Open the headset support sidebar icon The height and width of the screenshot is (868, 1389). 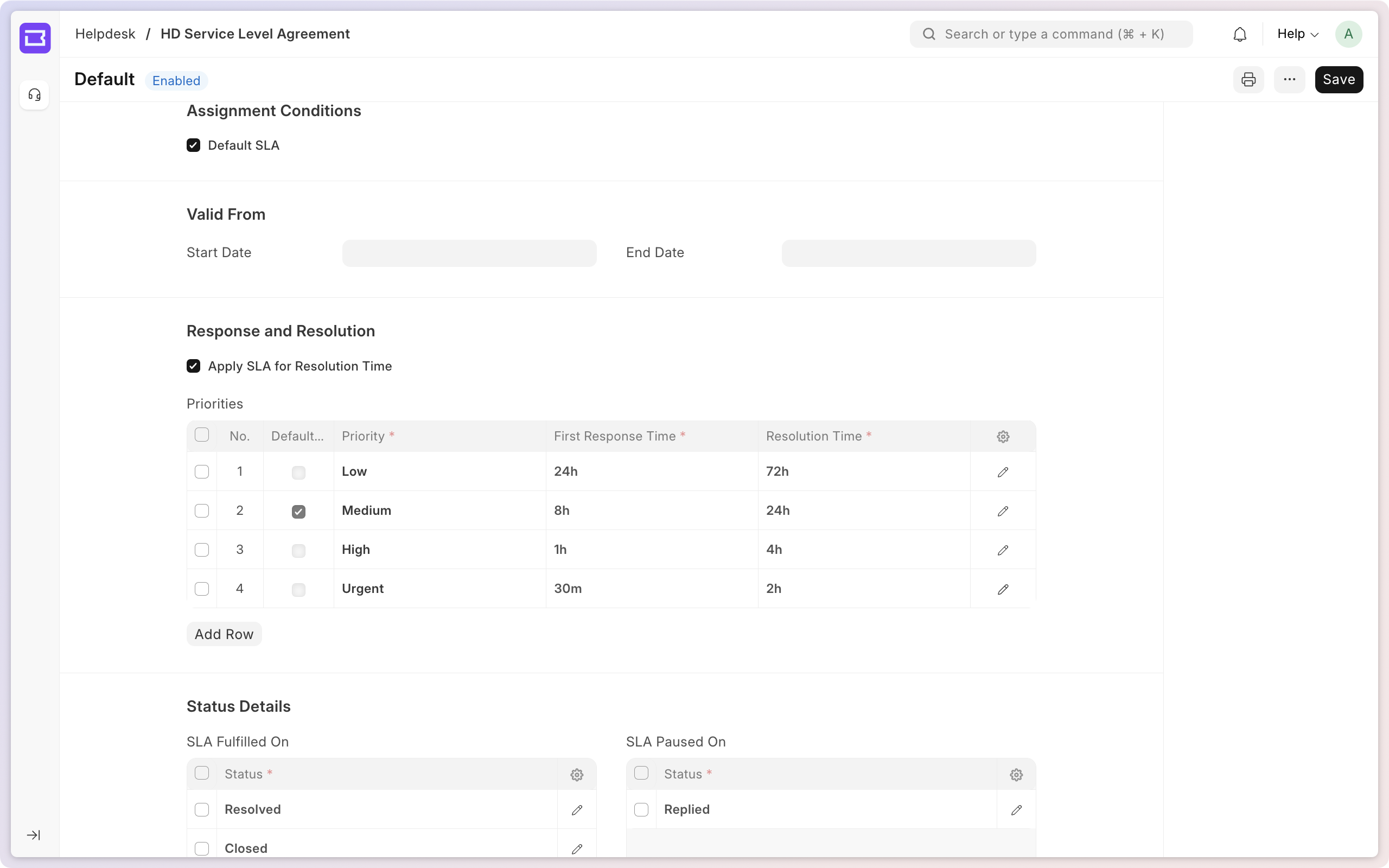[34, 95]
